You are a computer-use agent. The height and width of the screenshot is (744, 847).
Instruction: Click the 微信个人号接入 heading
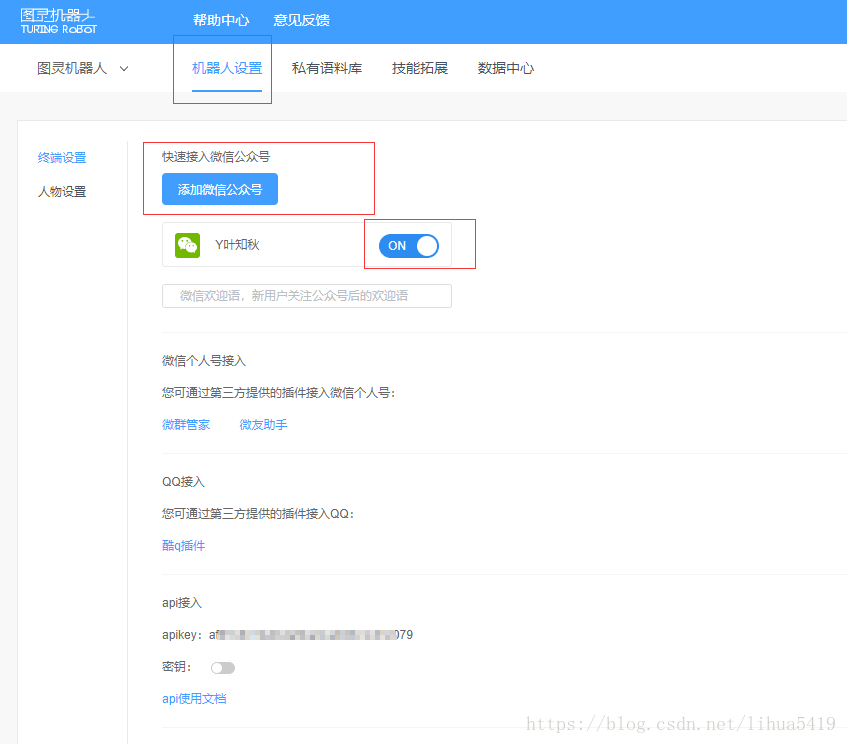pos(204,361)
